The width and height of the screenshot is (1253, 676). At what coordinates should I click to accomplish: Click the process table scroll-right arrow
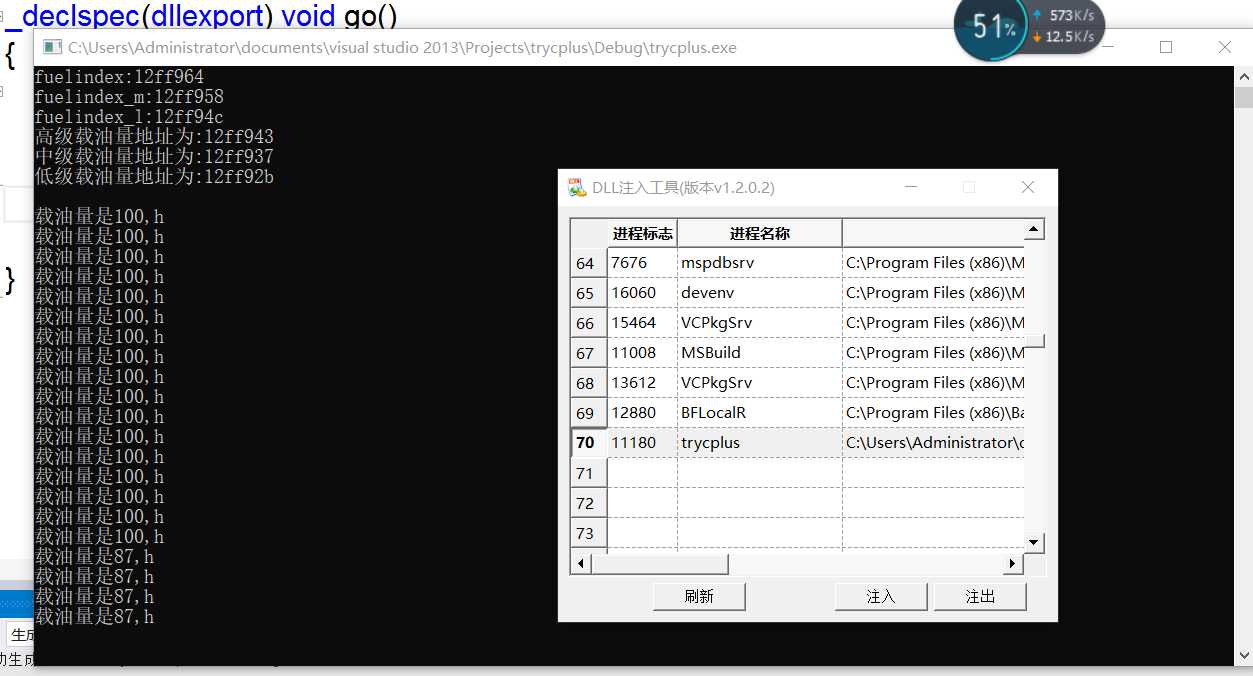[x=1013, y=564]
